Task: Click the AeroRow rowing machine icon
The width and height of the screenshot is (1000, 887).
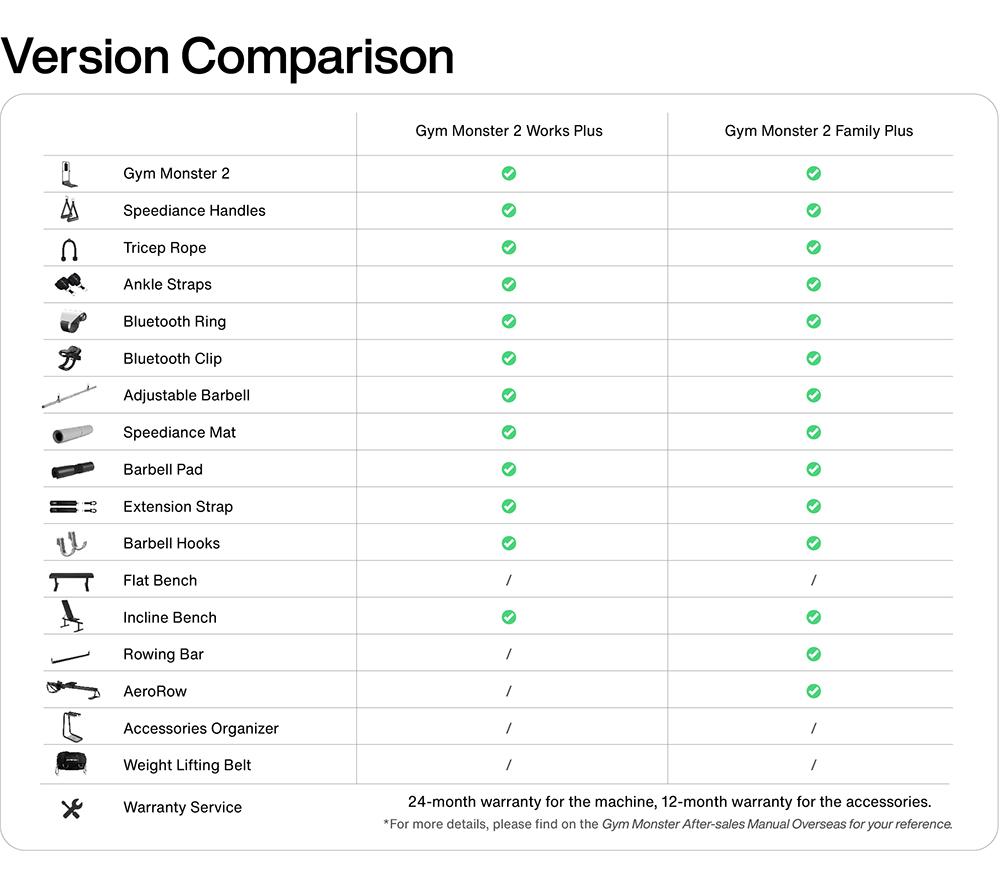Action: [73, 690]
